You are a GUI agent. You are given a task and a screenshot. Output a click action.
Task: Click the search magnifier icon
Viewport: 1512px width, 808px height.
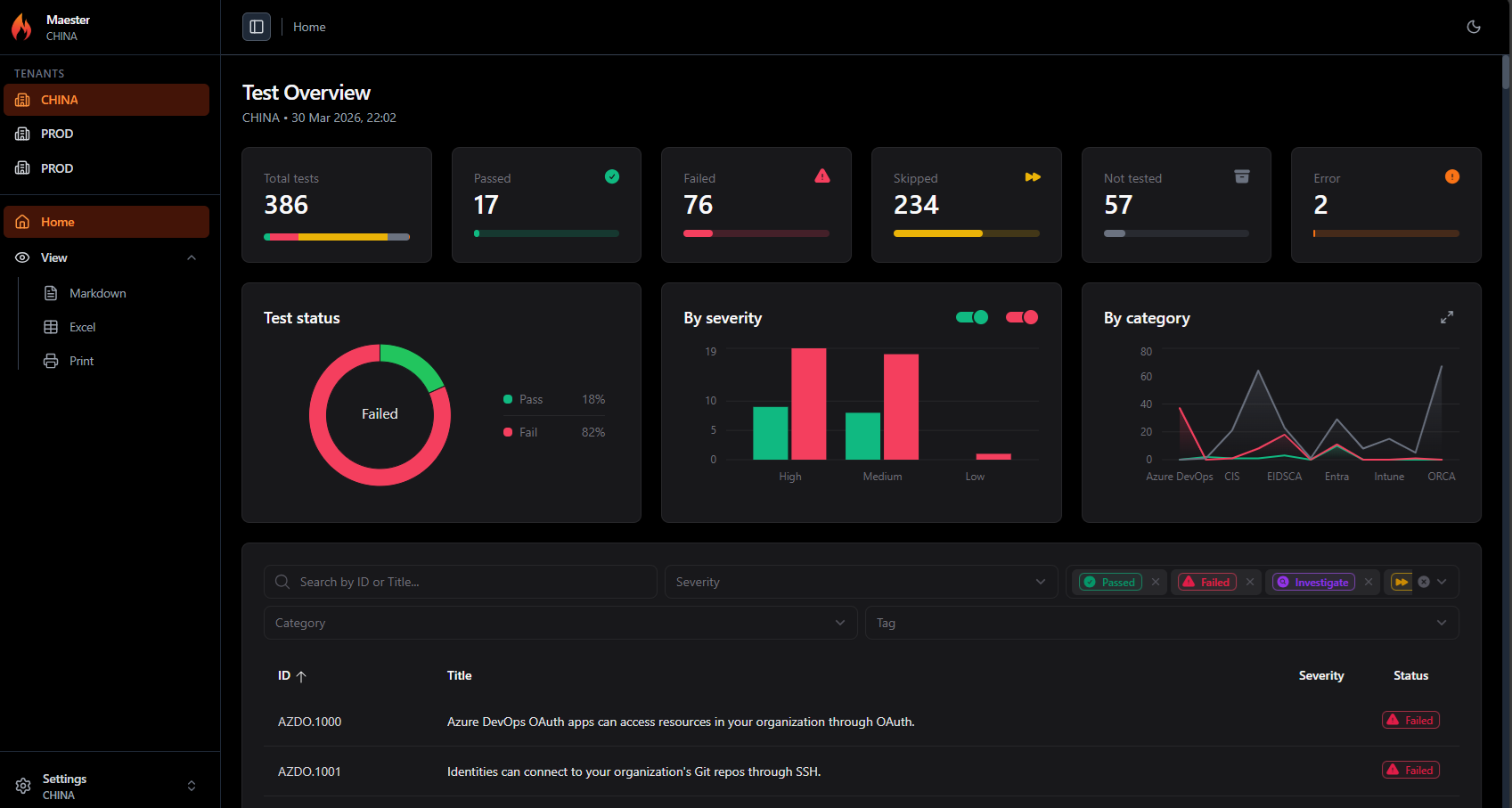(282, 581)
